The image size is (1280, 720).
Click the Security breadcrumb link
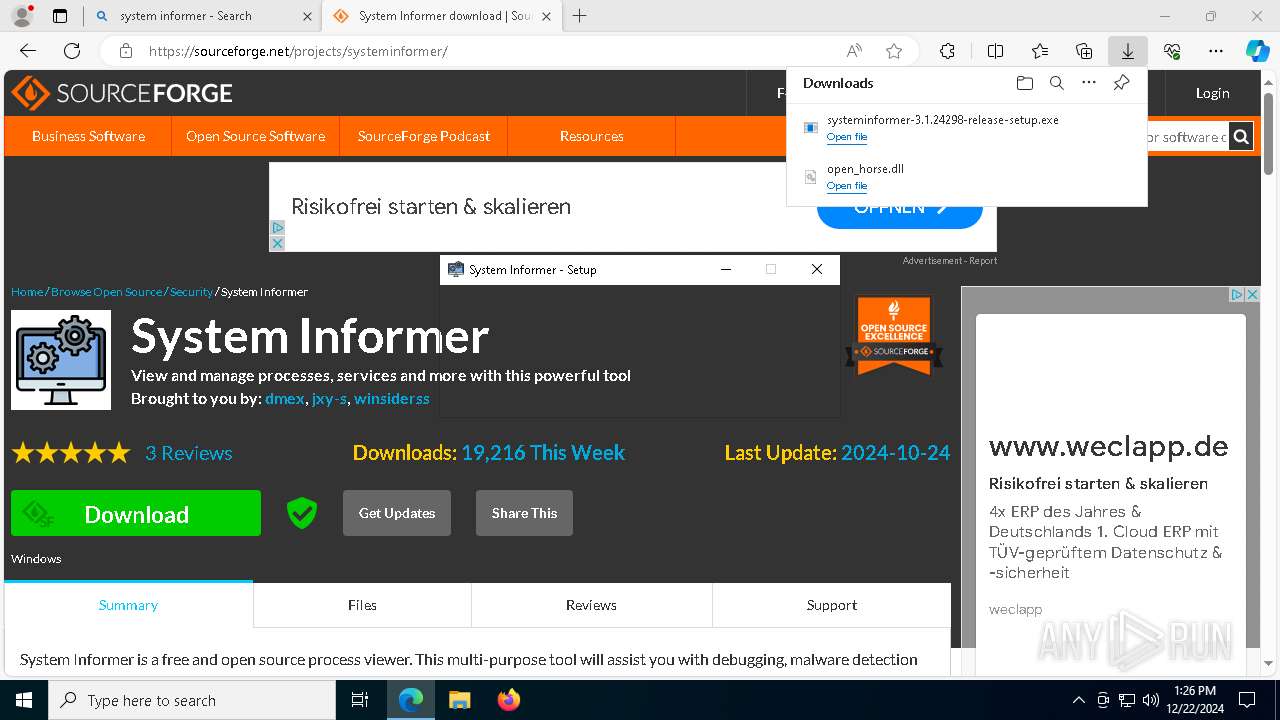(191, 292)
